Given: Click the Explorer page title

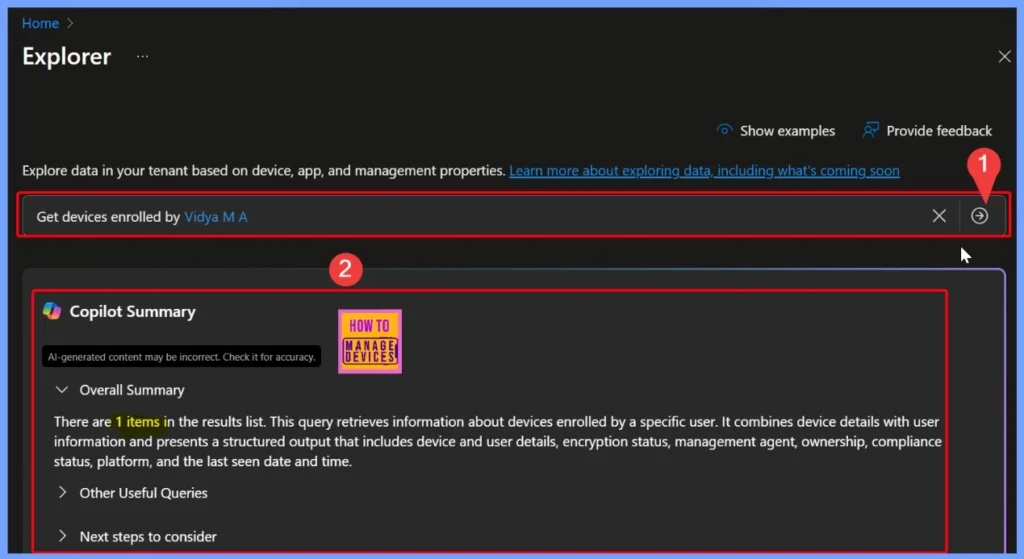Looking at the screenshot, I should coord(67,57).
